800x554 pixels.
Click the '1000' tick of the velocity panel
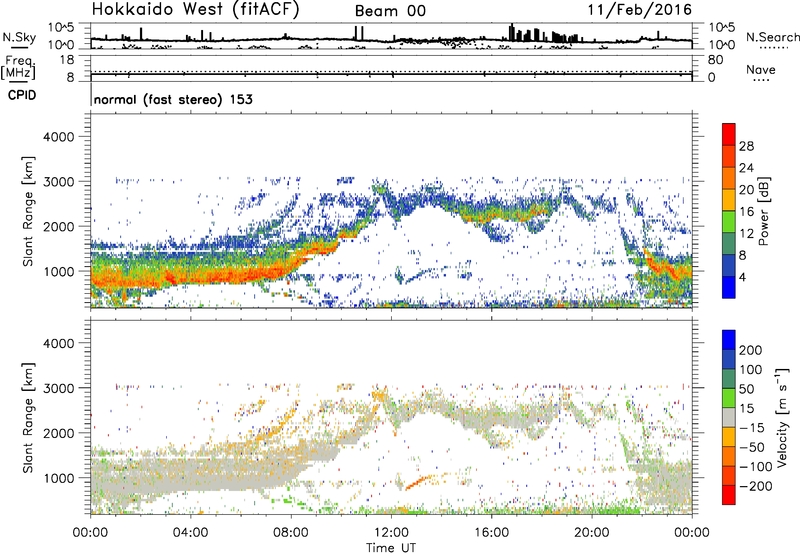tap(59, 478)
